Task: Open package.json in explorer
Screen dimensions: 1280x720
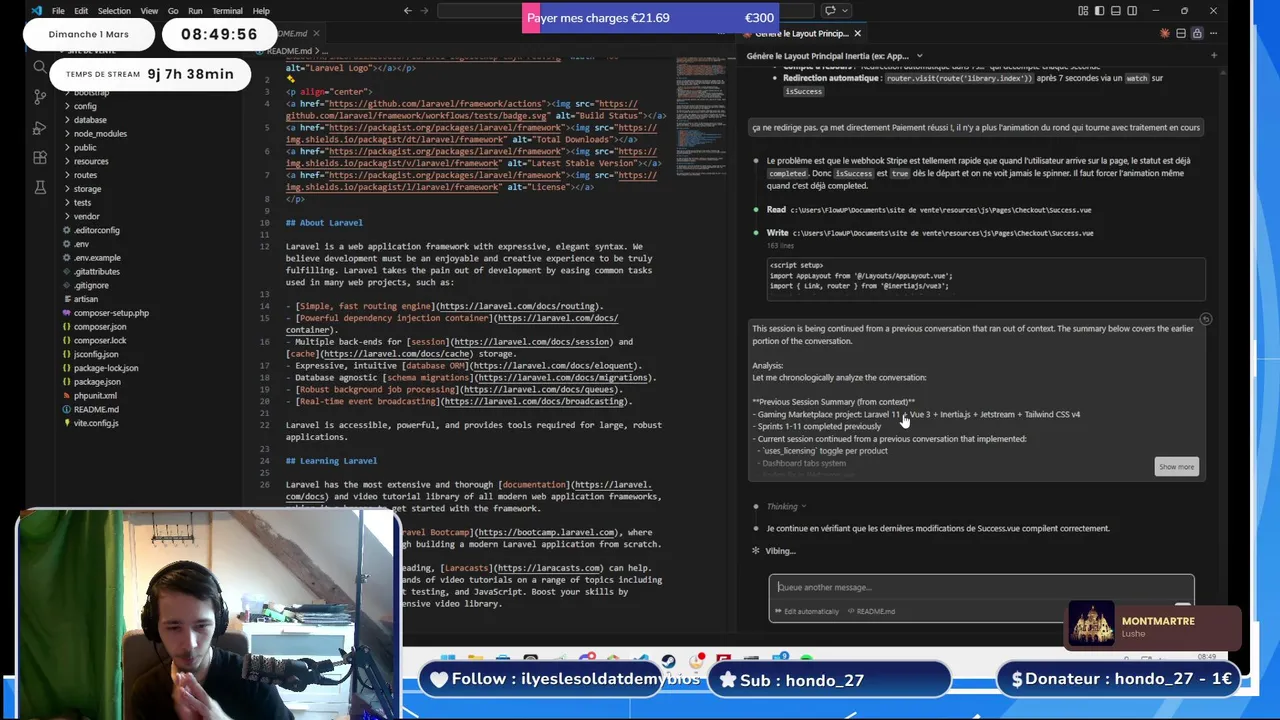Action: click(97, 382)
